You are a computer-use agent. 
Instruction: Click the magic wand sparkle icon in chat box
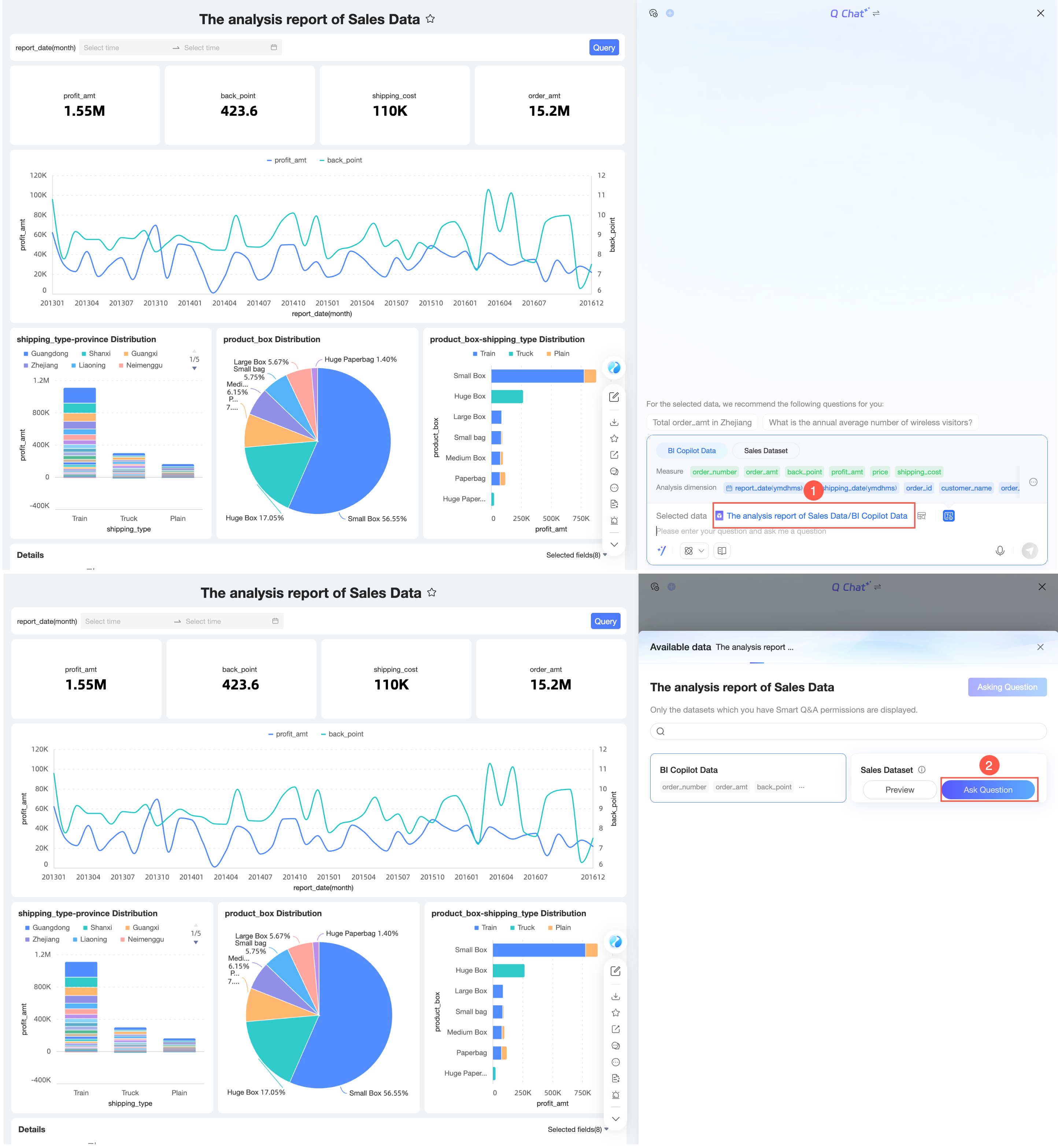662,551
